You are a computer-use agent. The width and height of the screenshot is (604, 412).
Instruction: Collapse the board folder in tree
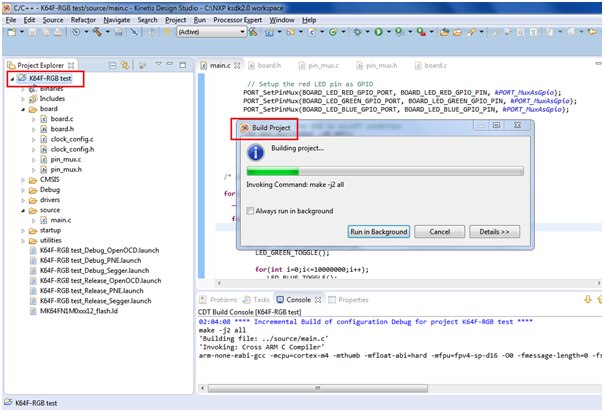click(x=23, y=109)
